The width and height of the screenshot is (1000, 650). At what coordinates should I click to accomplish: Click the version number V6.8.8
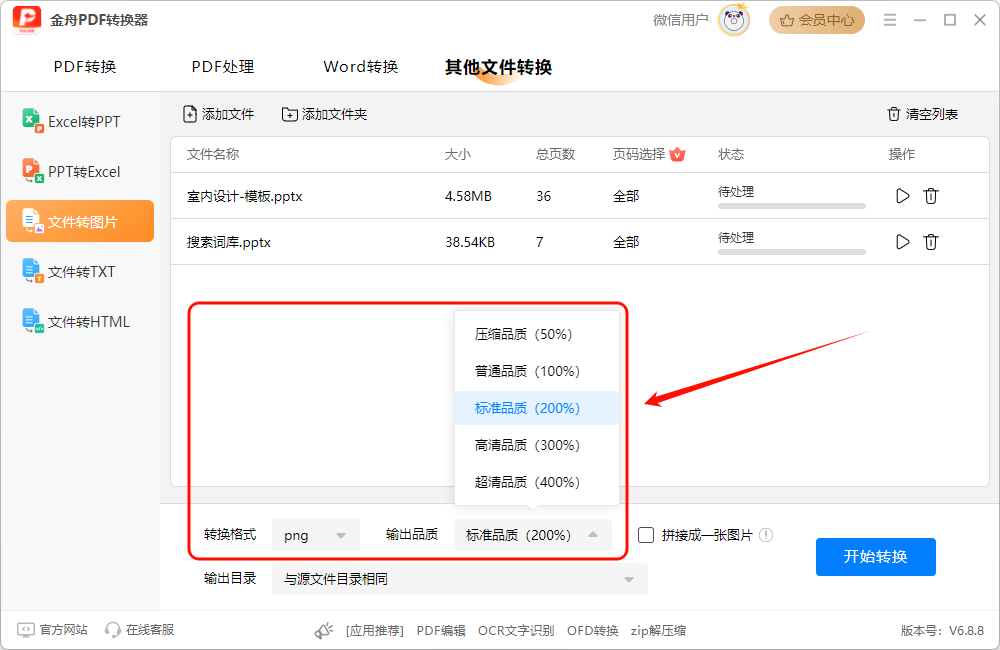966,631
